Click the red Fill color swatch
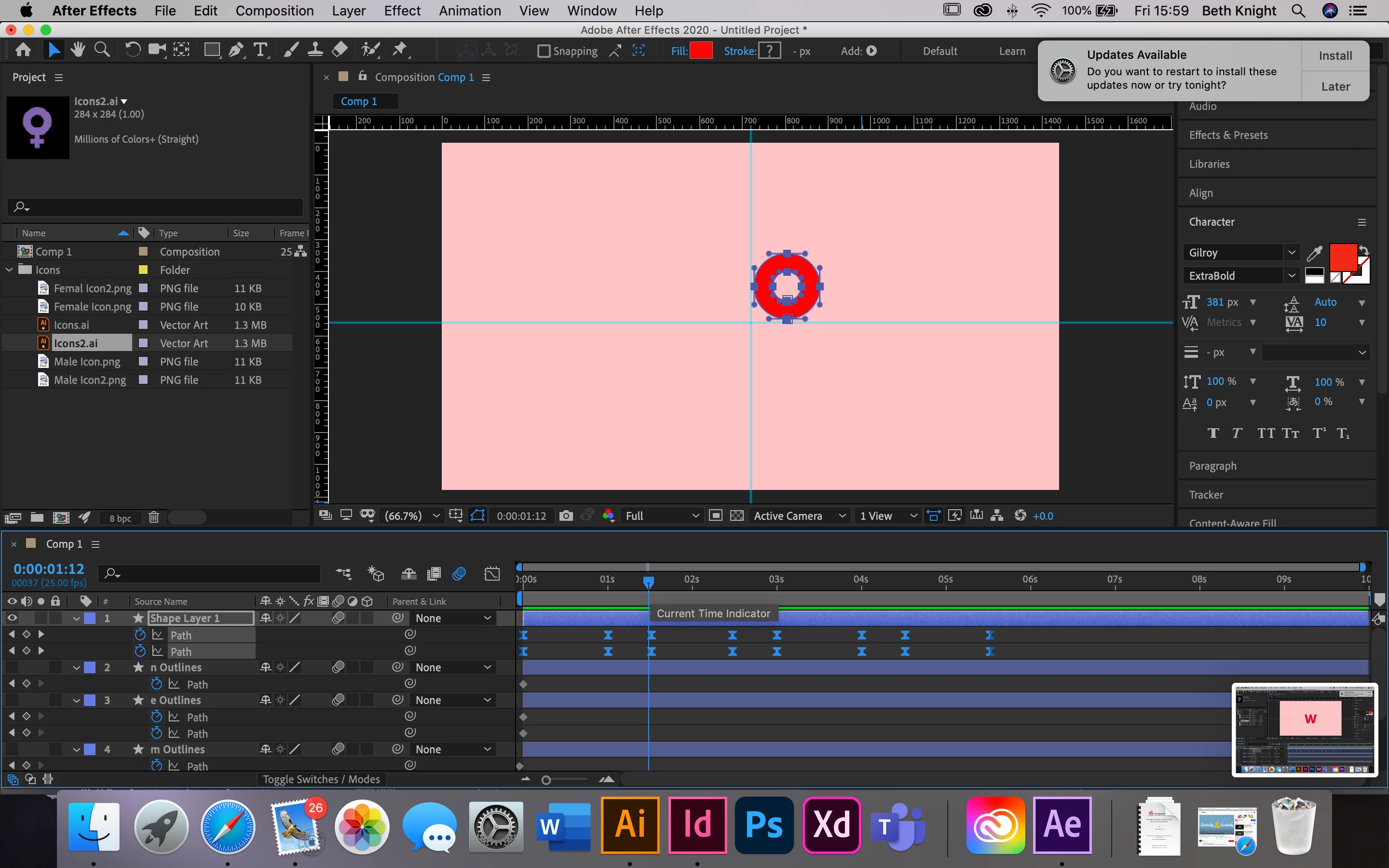Viewport: 1389px width, 868px height. (x=701, y=51)
